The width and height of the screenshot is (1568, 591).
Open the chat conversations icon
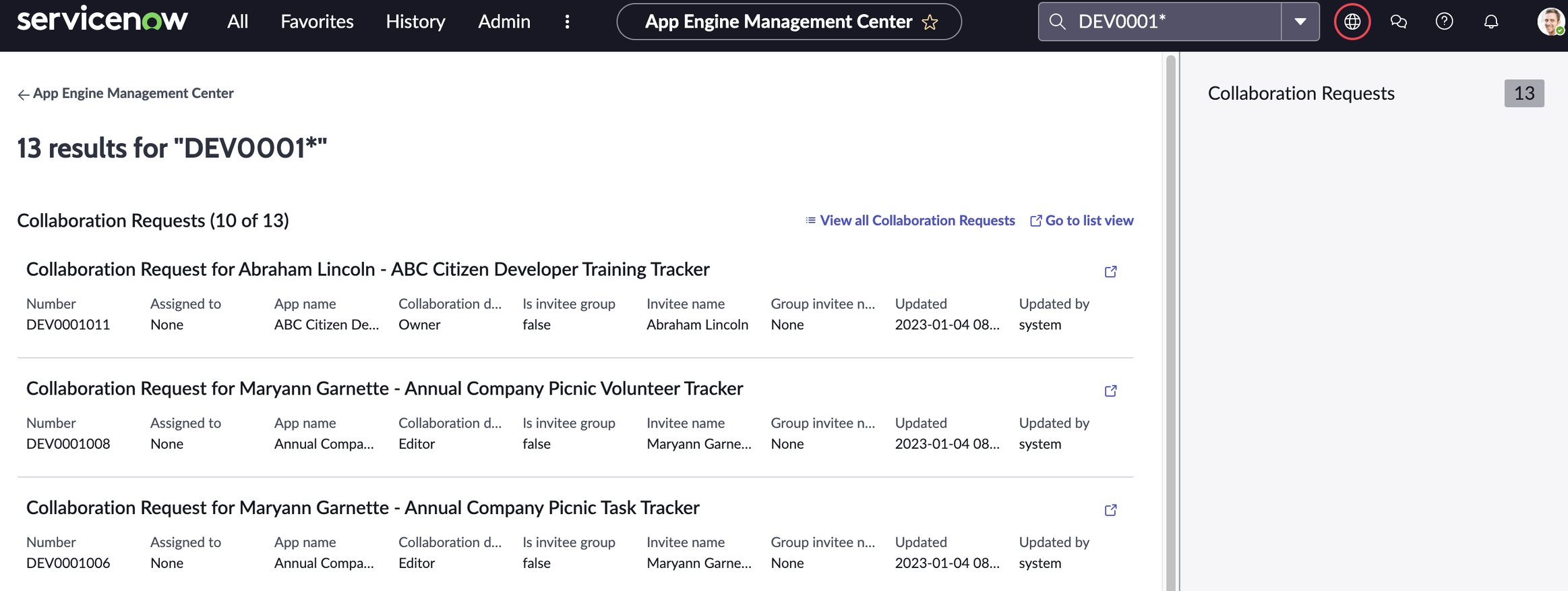tap(1399, 22)
